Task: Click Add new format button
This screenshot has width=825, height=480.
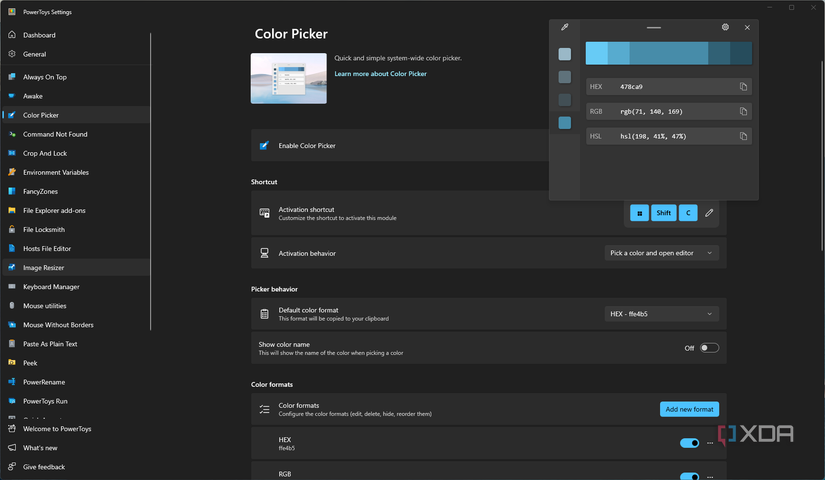Action: coord(689,409)
